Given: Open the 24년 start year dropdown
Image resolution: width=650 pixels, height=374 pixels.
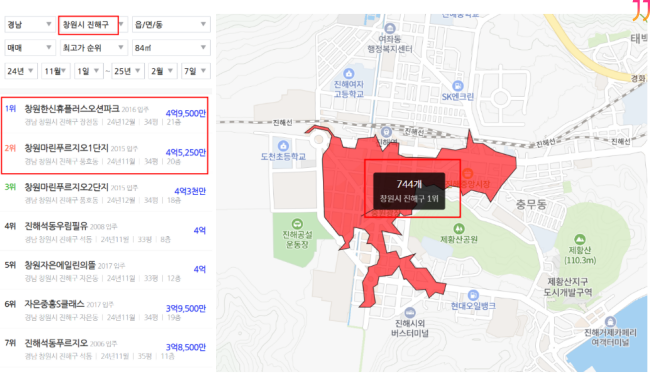Looking at the screenshot, I should point(21,71).
